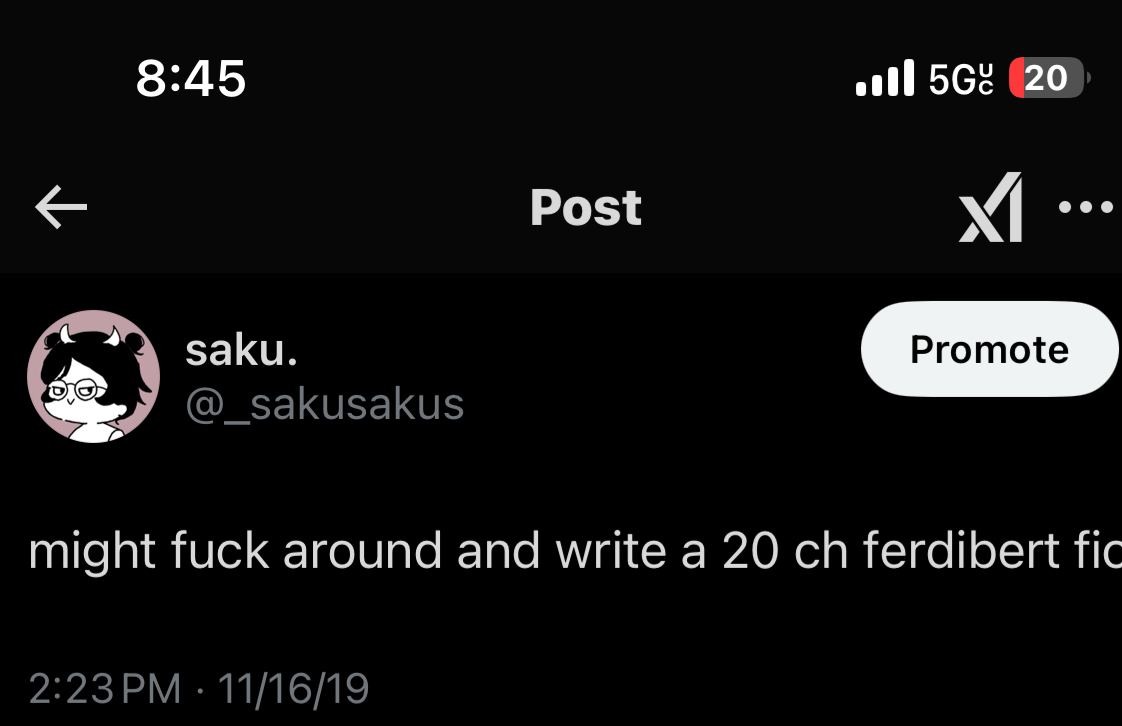Tap the 11/16/19 post date
Image resolution: width=1122 pixels, height=726 pixels.
point(293,688)
